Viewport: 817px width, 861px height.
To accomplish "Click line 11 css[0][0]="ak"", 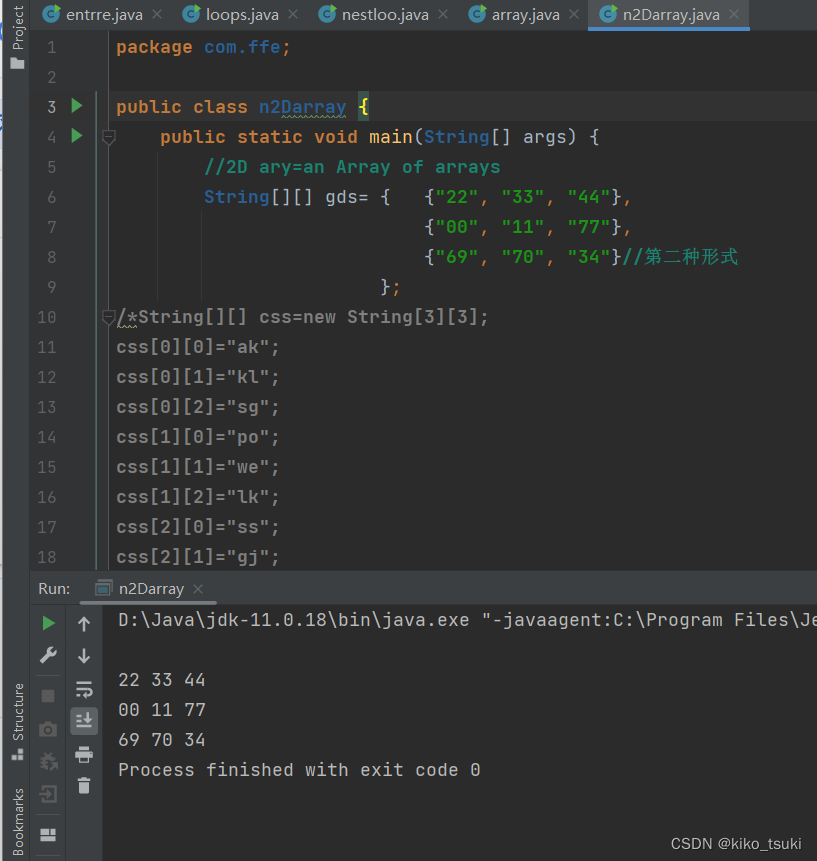I will (x=198, y=347).
